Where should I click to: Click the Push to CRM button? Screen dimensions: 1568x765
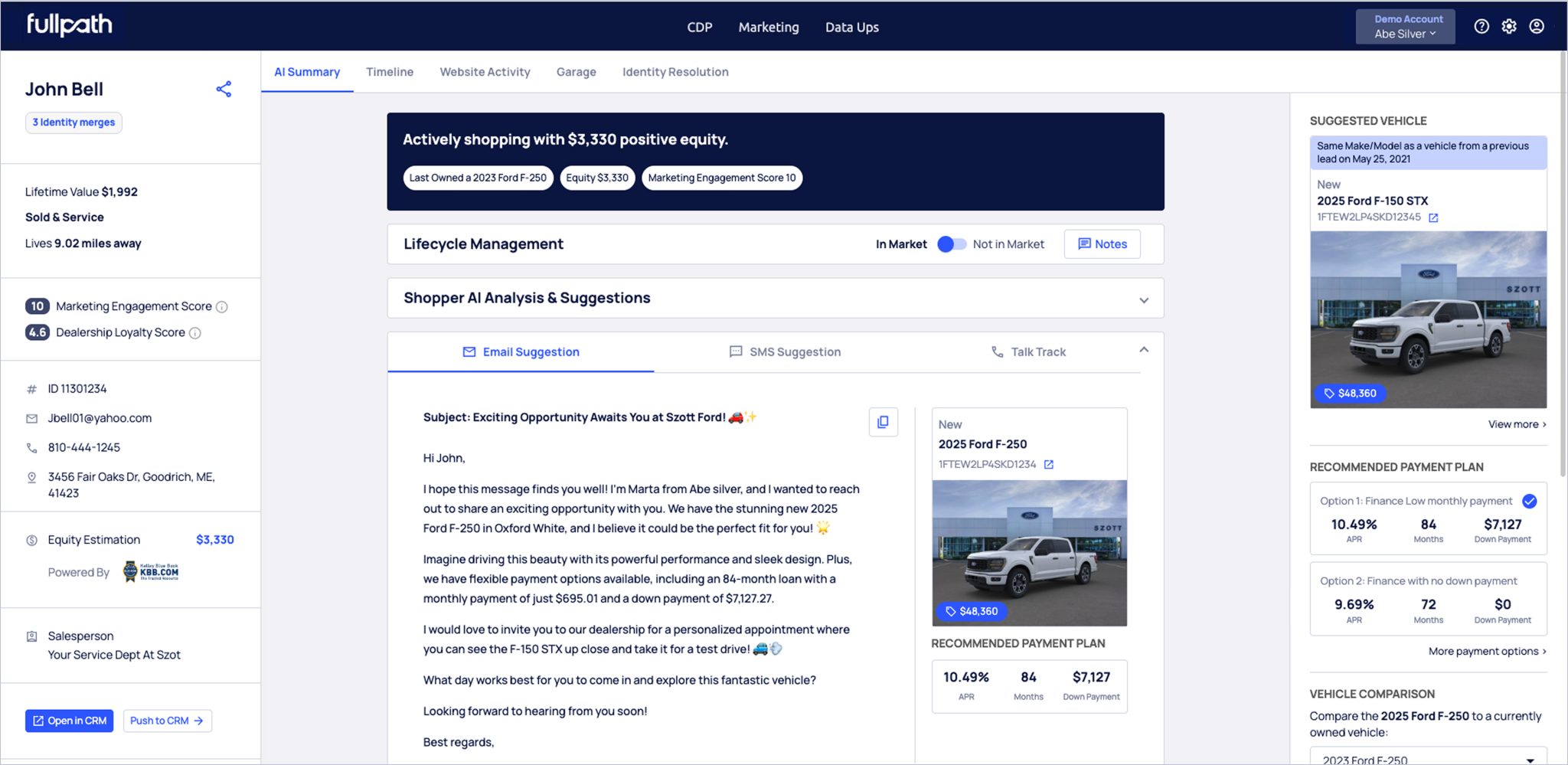(x=167, y=721)
